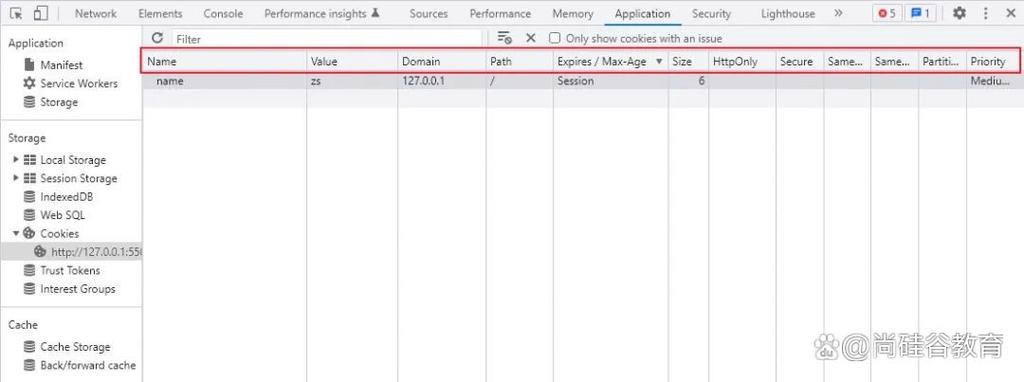
Task: Open the Security tab
Action: click(711, 13)
